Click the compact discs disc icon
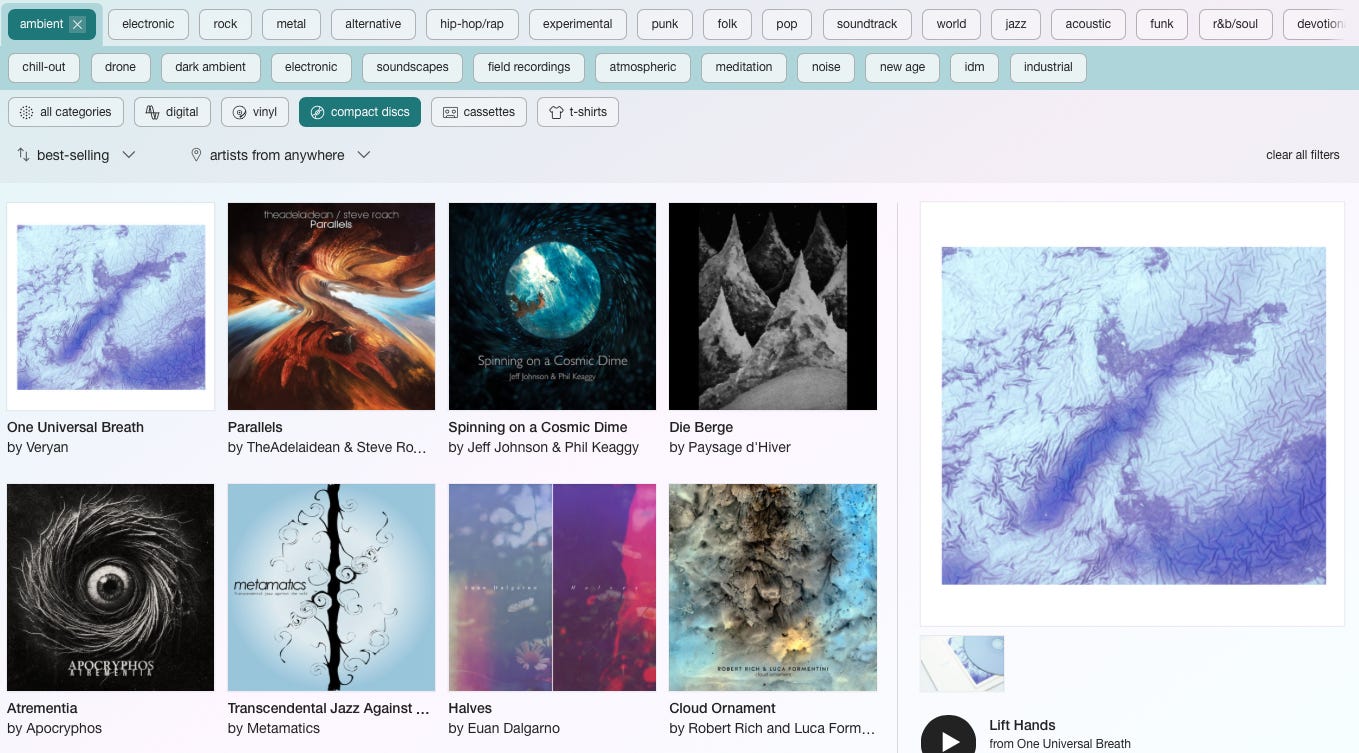Image resolution: width=1359 pixels, height=753 pixels. (x=318, y=112)
